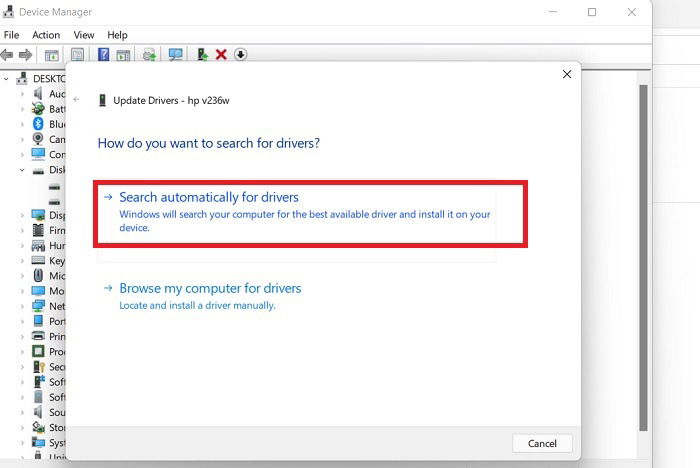The width and height of the screenshot is (700, 468).
Task: Click Scan for hardware changes monitor icon
Action: coord(175,54)
